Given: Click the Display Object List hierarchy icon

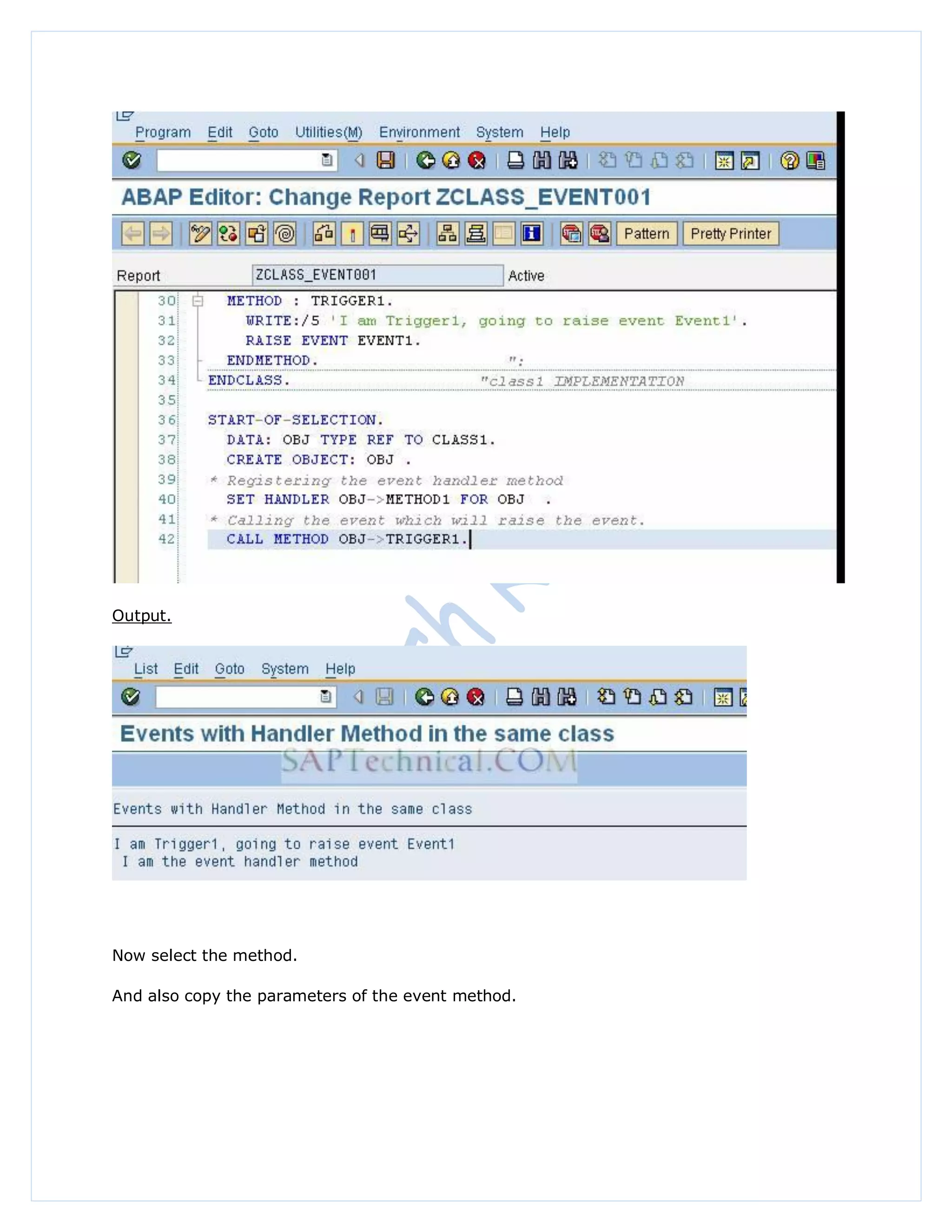Looking at the screenshot, I should [x=448, y=233].
